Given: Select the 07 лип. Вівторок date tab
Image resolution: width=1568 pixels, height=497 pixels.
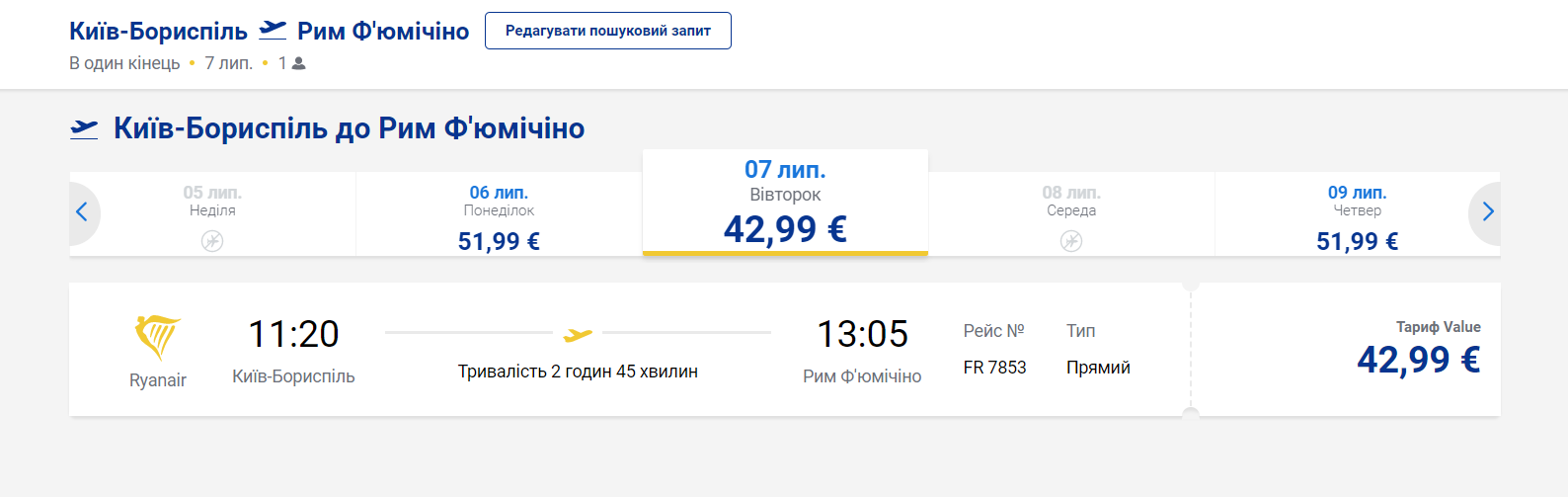Looking at the screenshot, I should tap(785, 203).
